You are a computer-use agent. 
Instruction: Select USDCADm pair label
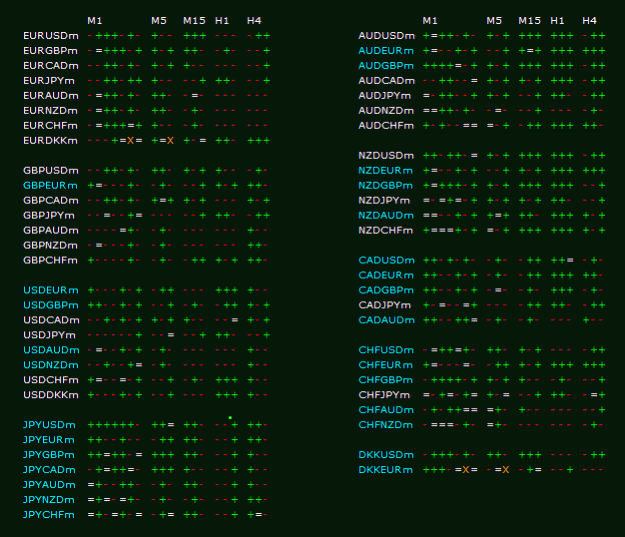[x=51, y=320]
